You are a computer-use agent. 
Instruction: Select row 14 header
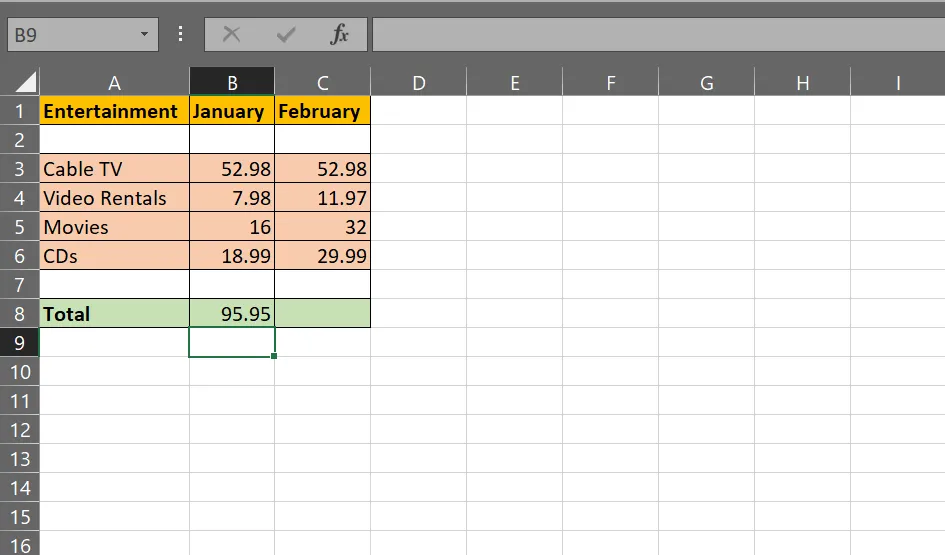(x=19, y=488)
